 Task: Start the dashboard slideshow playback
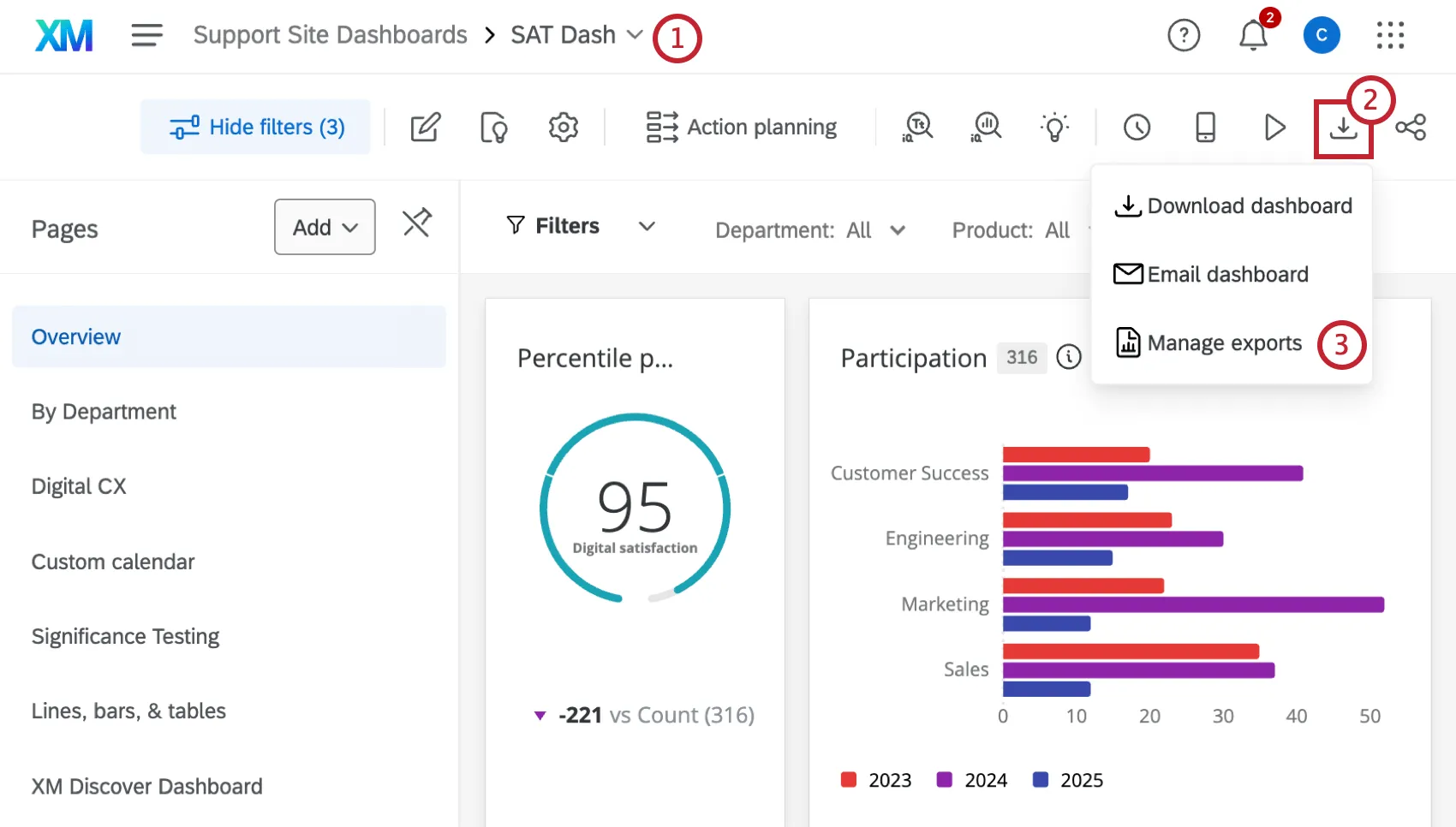pyautogui.click(x=1274, y=127)
